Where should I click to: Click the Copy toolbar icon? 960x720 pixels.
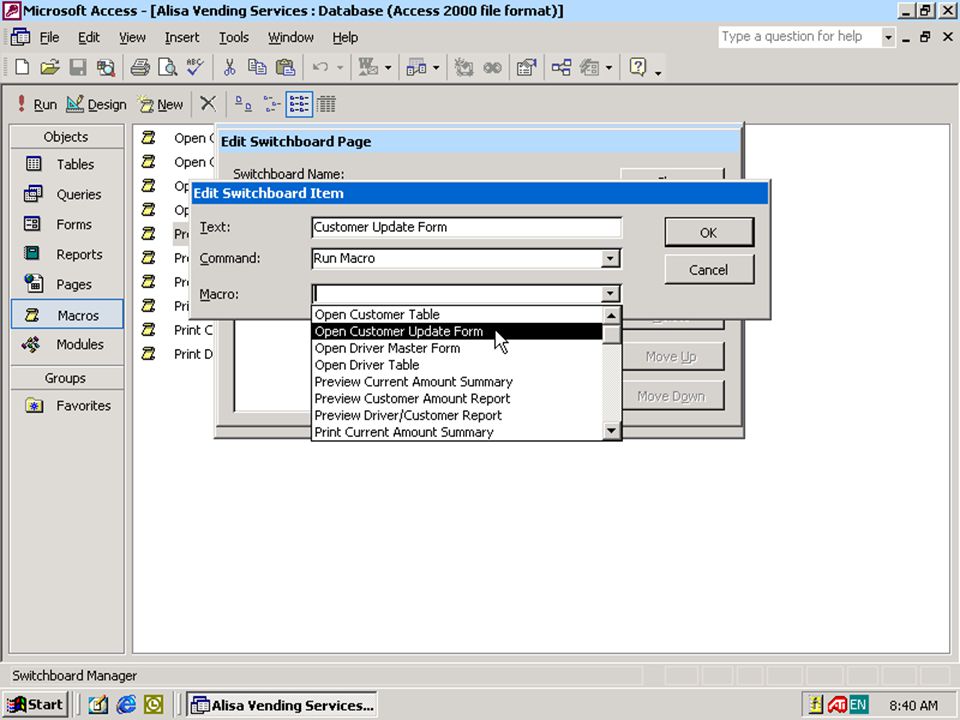pyautogui.click(x=257, y=67)
